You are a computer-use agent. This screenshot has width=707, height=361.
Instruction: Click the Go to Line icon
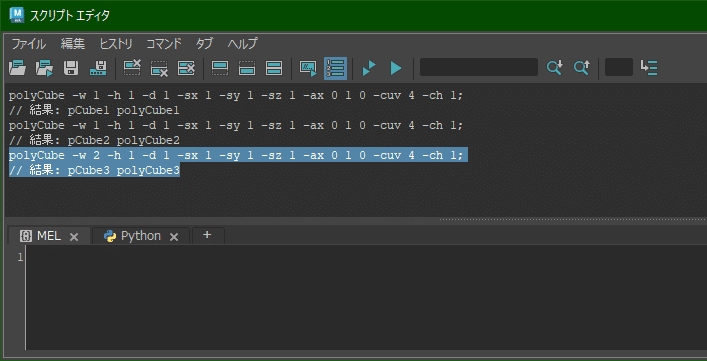pos(649,68)
